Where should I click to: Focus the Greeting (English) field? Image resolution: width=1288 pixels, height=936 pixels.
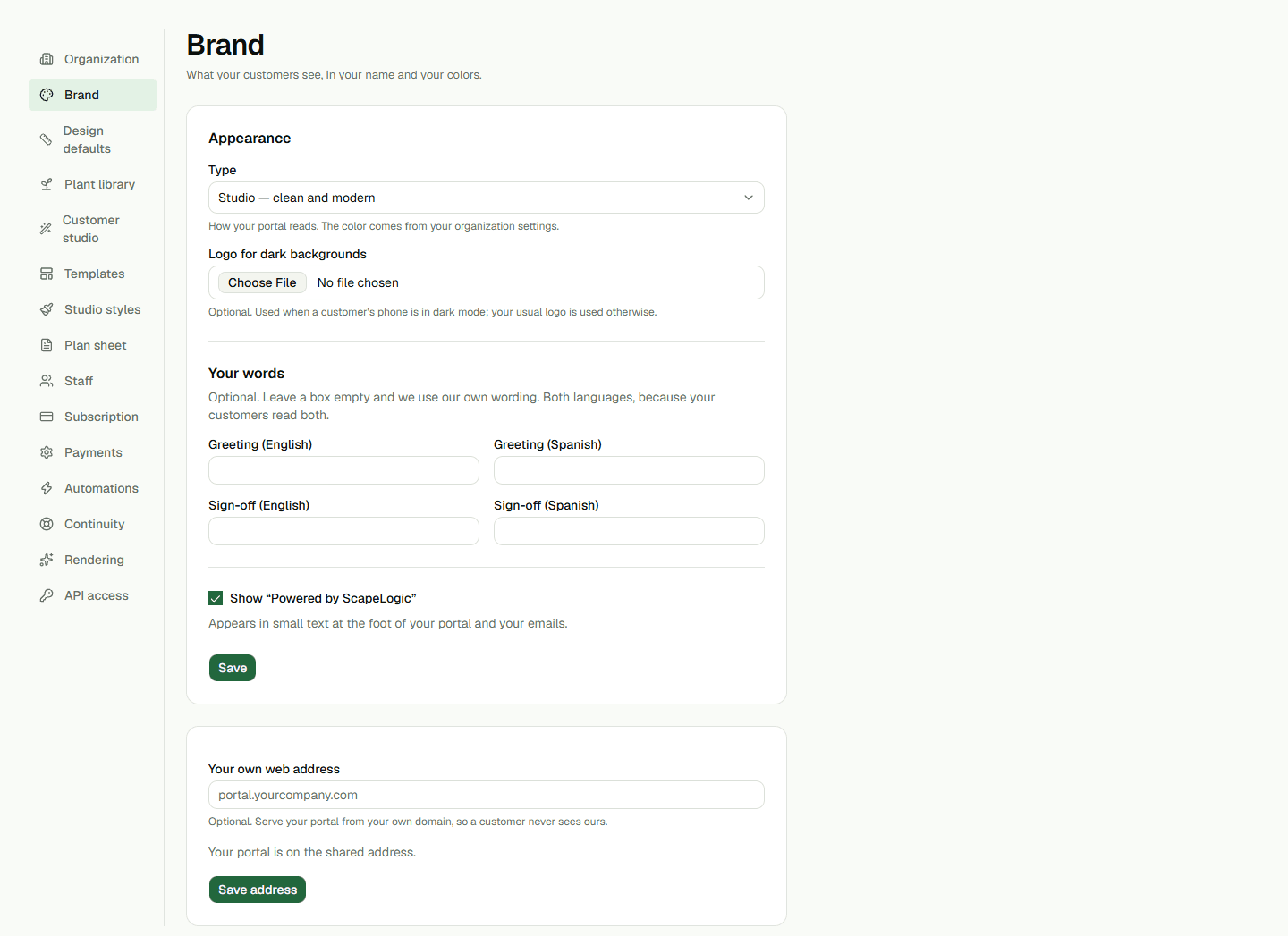pos(343,470)
